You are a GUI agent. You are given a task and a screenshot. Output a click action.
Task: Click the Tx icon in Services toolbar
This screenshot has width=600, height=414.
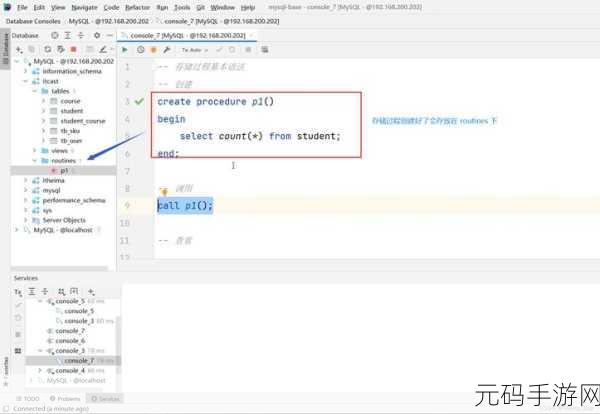(x=18, y=292)
